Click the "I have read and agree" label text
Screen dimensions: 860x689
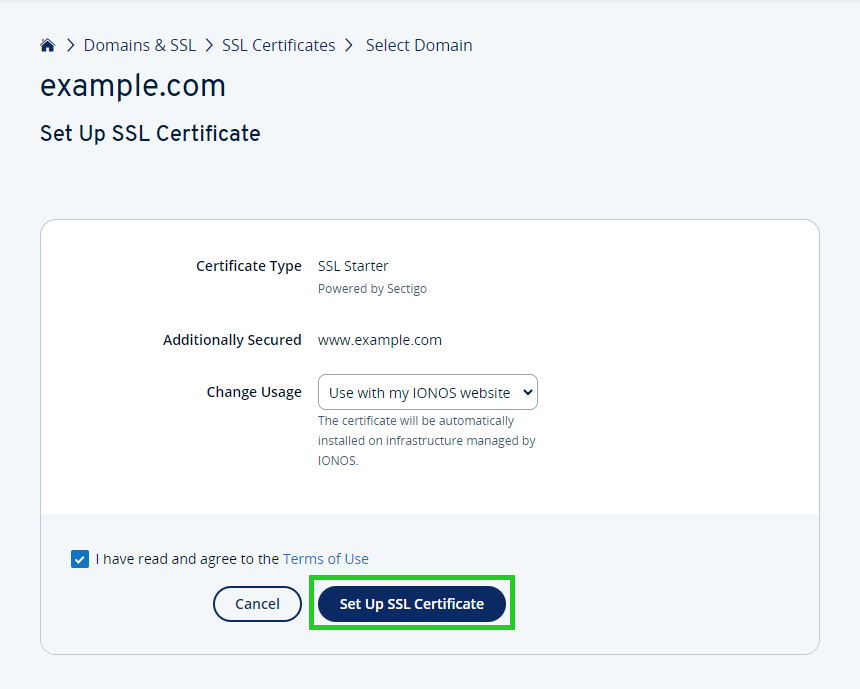[187, 559]
